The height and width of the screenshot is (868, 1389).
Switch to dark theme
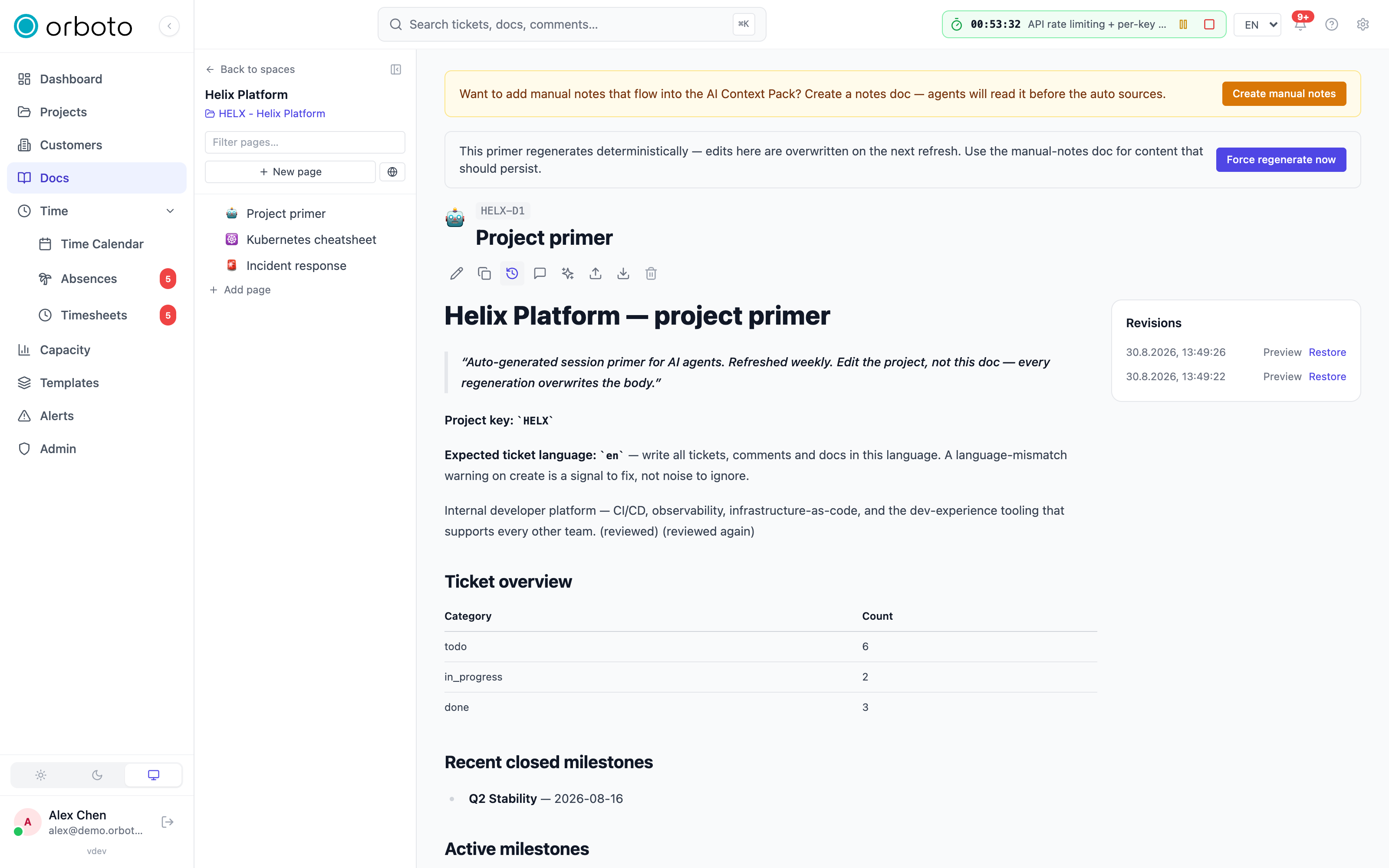tap(97, 775)
